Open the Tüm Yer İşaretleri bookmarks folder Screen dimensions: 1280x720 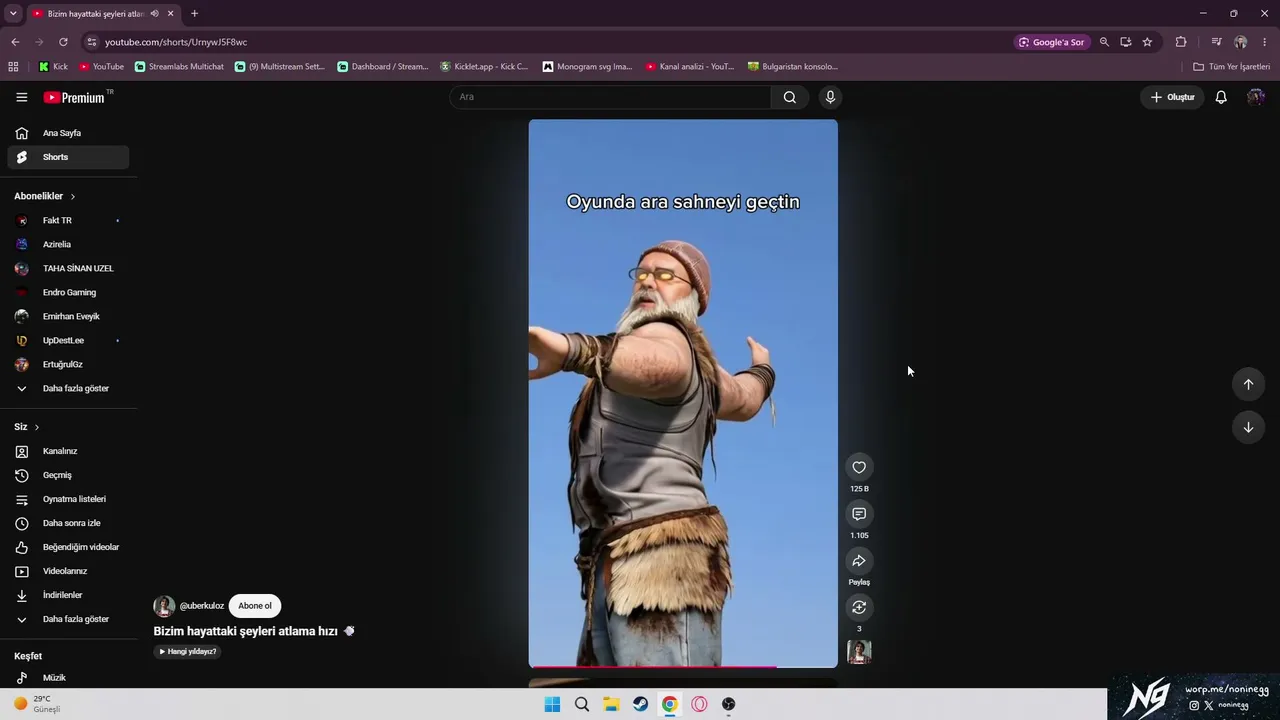coord(1232,67)
